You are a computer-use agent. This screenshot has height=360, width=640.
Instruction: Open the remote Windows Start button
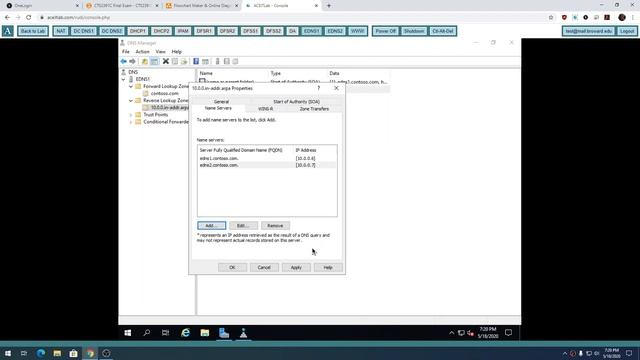pyautogui.click(x=128, y=333)
